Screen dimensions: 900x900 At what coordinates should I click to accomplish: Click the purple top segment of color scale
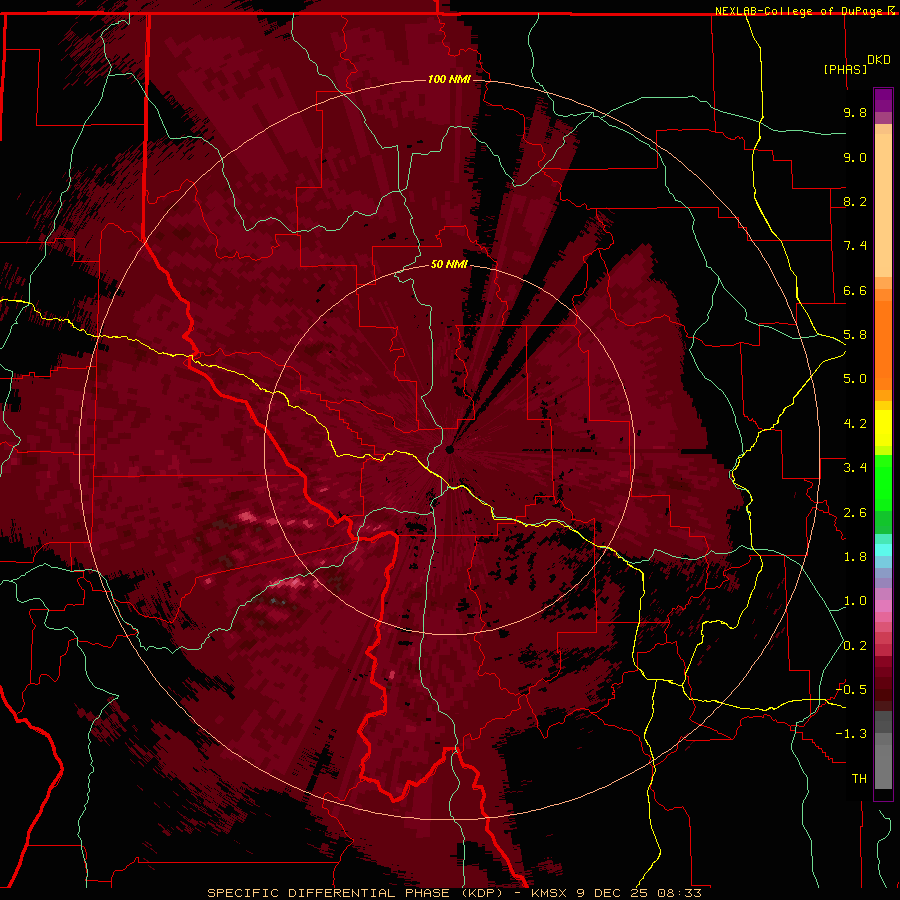[x=883, y=100]
